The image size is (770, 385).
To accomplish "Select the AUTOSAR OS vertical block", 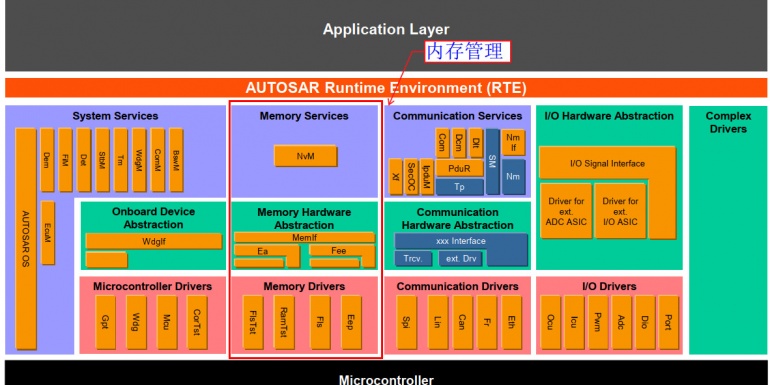I will 26,239.
